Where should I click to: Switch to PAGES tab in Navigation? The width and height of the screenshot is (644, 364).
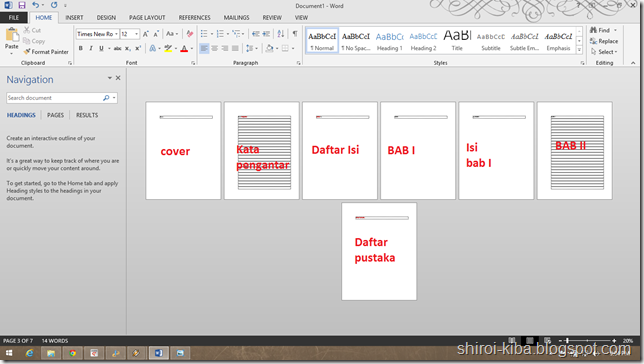[55, 115]
